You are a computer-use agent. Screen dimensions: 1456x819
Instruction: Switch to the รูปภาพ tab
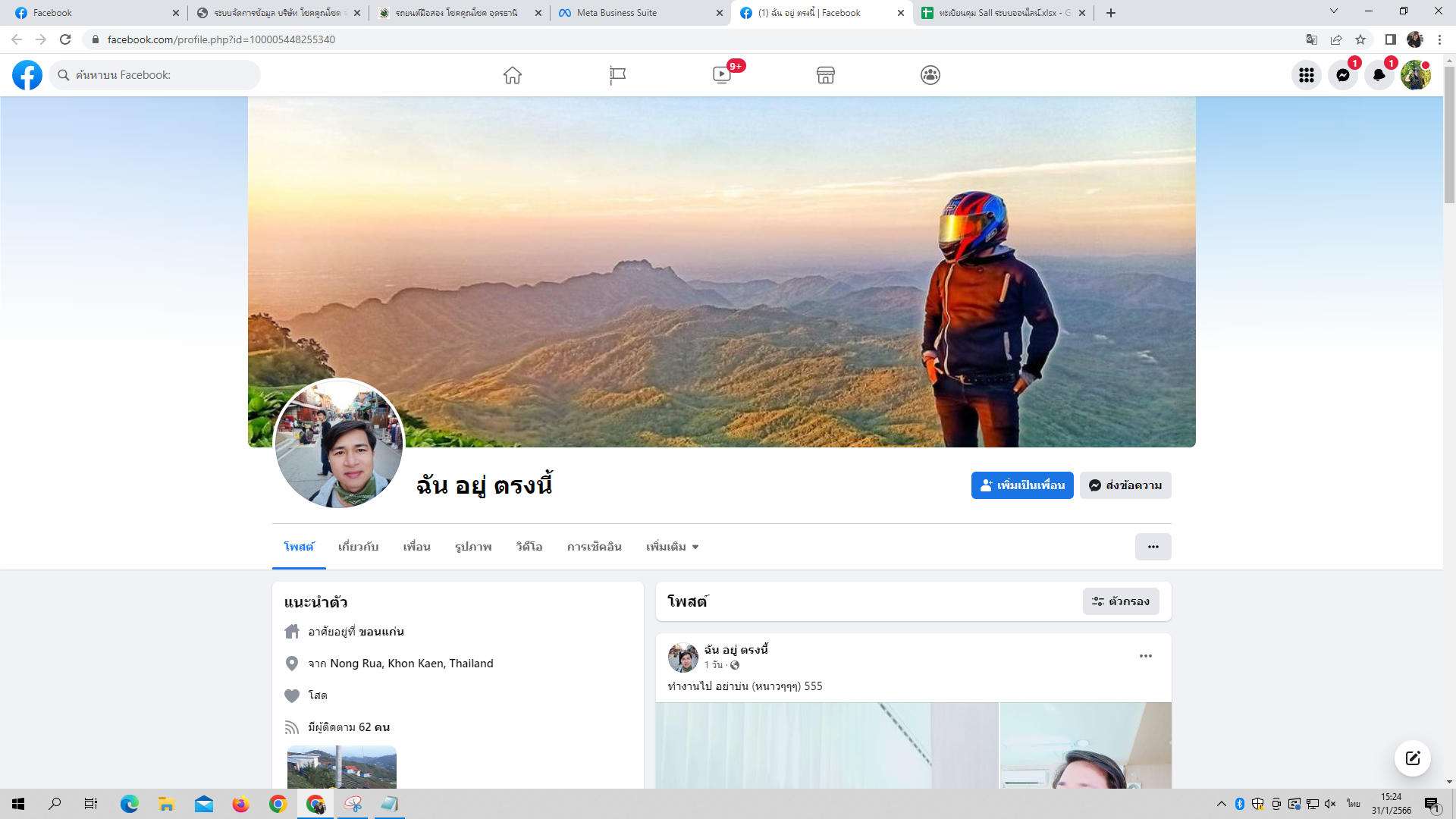pos(473,547)
